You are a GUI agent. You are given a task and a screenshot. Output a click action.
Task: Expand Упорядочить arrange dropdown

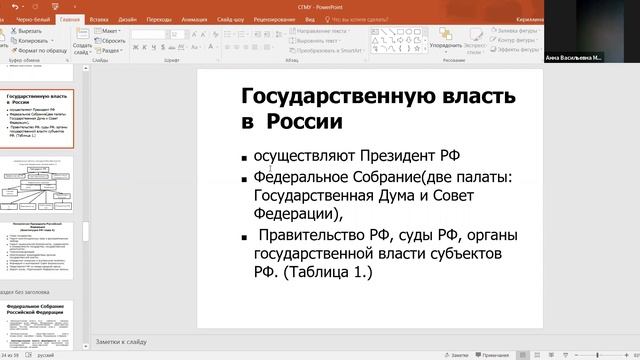pyautogui.click(x=446, y=41)
